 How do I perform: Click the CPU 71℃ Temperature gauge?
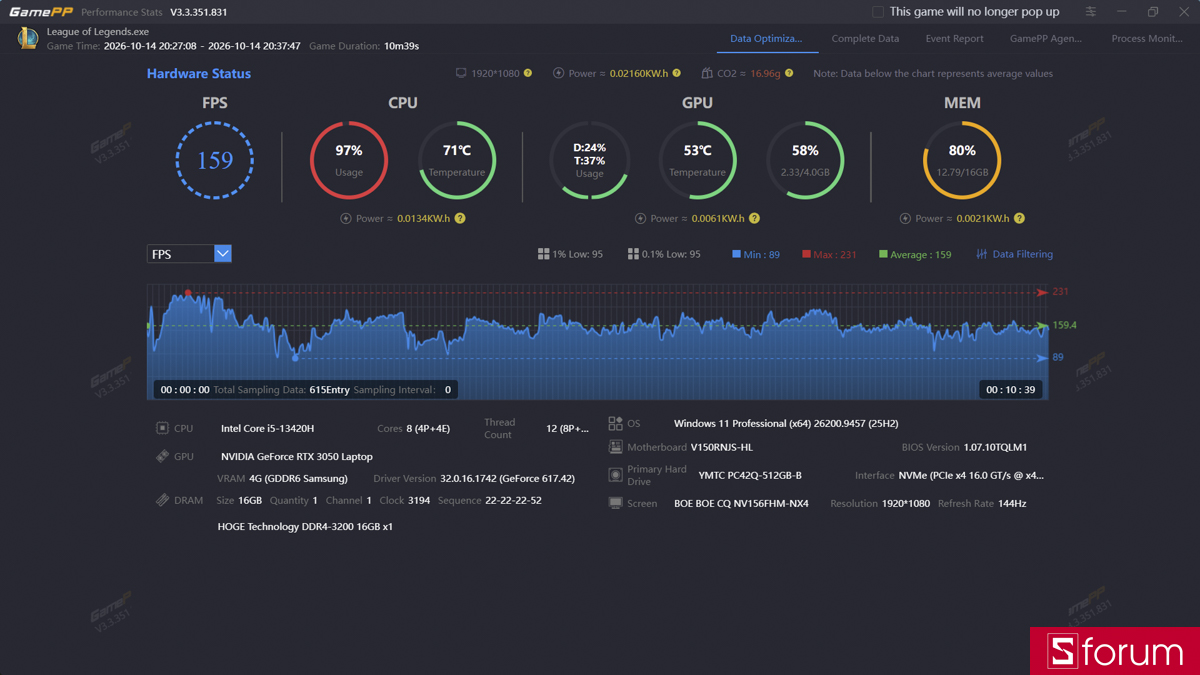[457, 160]
